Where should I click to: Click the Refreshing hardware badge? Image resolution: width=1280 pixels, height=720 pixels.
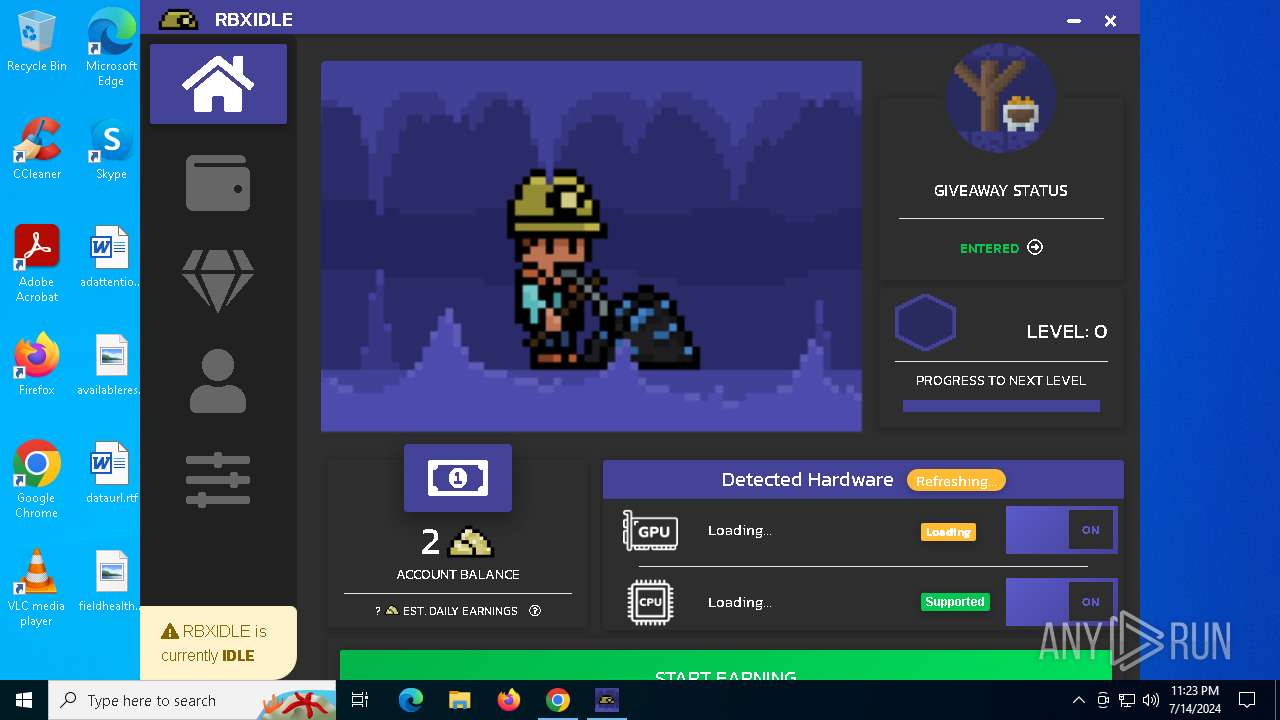[x=956, y=481]
